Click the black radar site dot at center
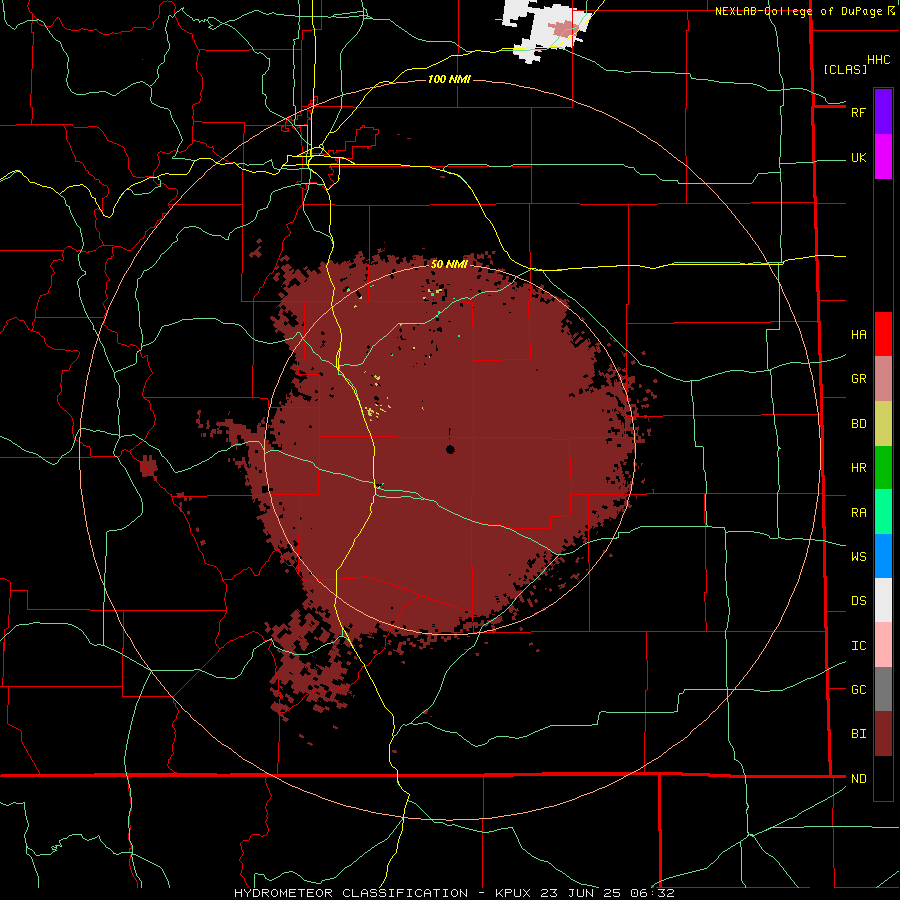Screen dimensions: 900x900 (450, 449)
